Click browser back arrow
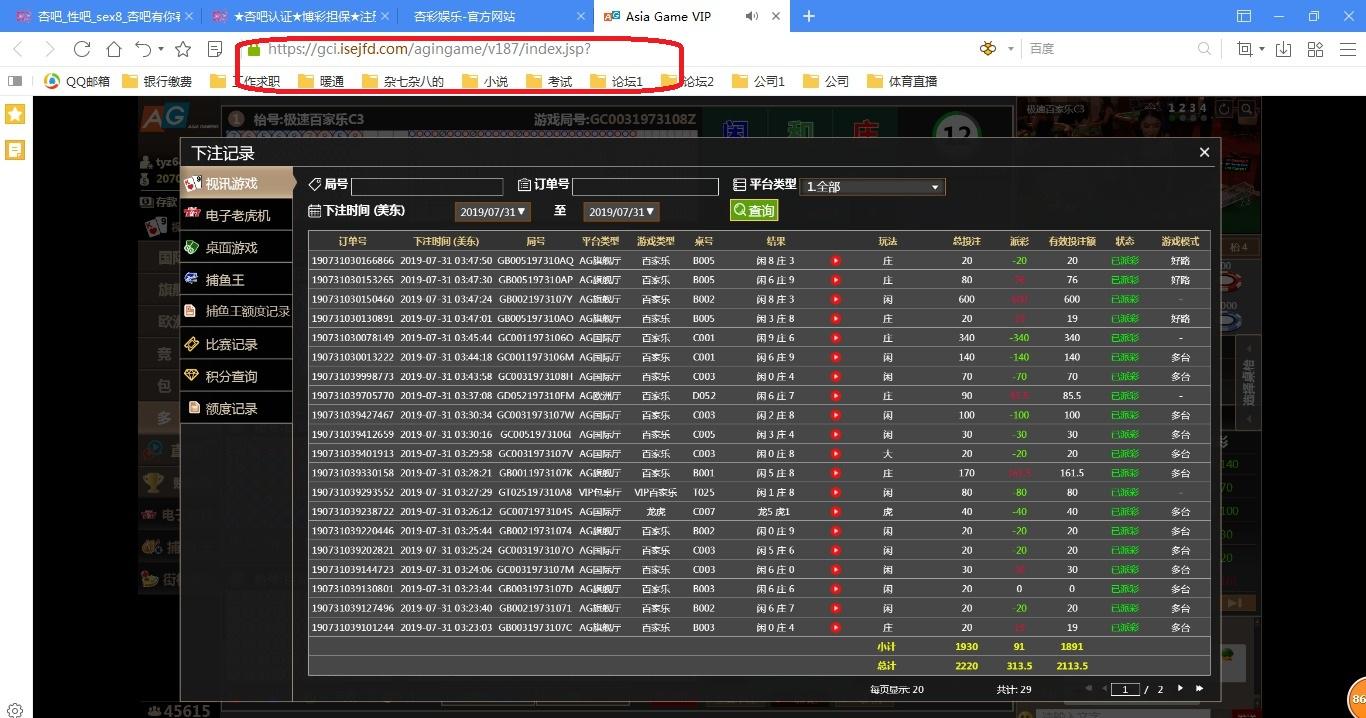This screenshot has height=718, width=1366. (x=18, y=49)
